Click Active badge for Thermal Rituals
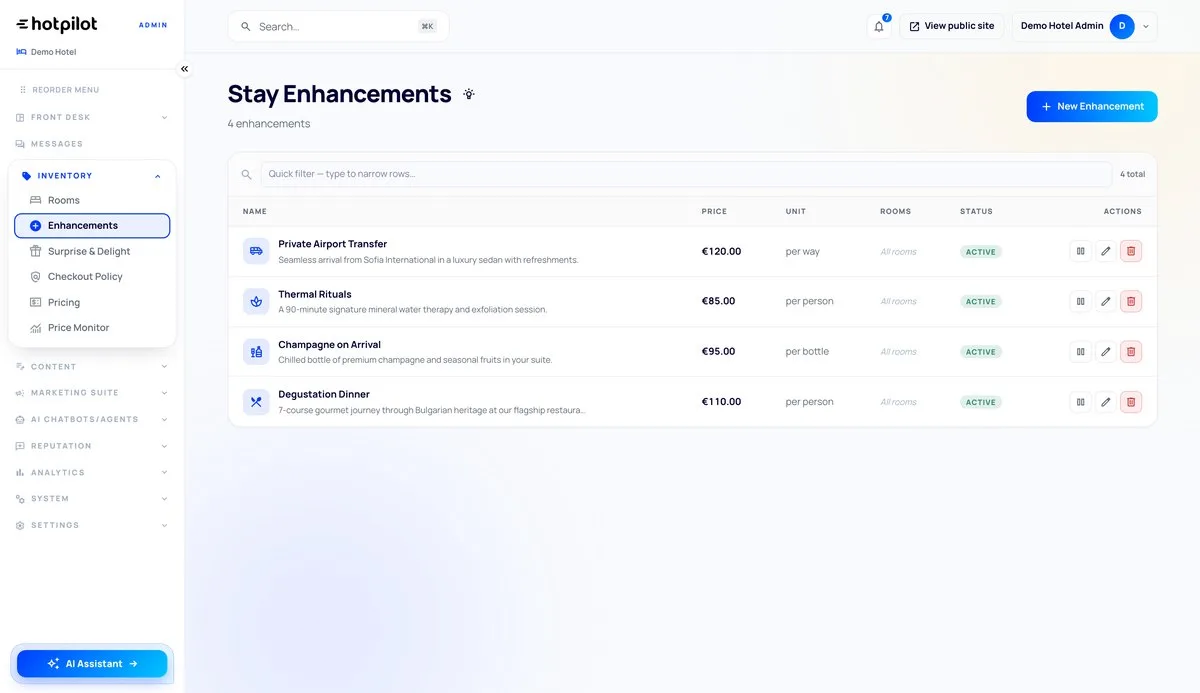This screenshot has width=1200, height=693. coord(981,302)
